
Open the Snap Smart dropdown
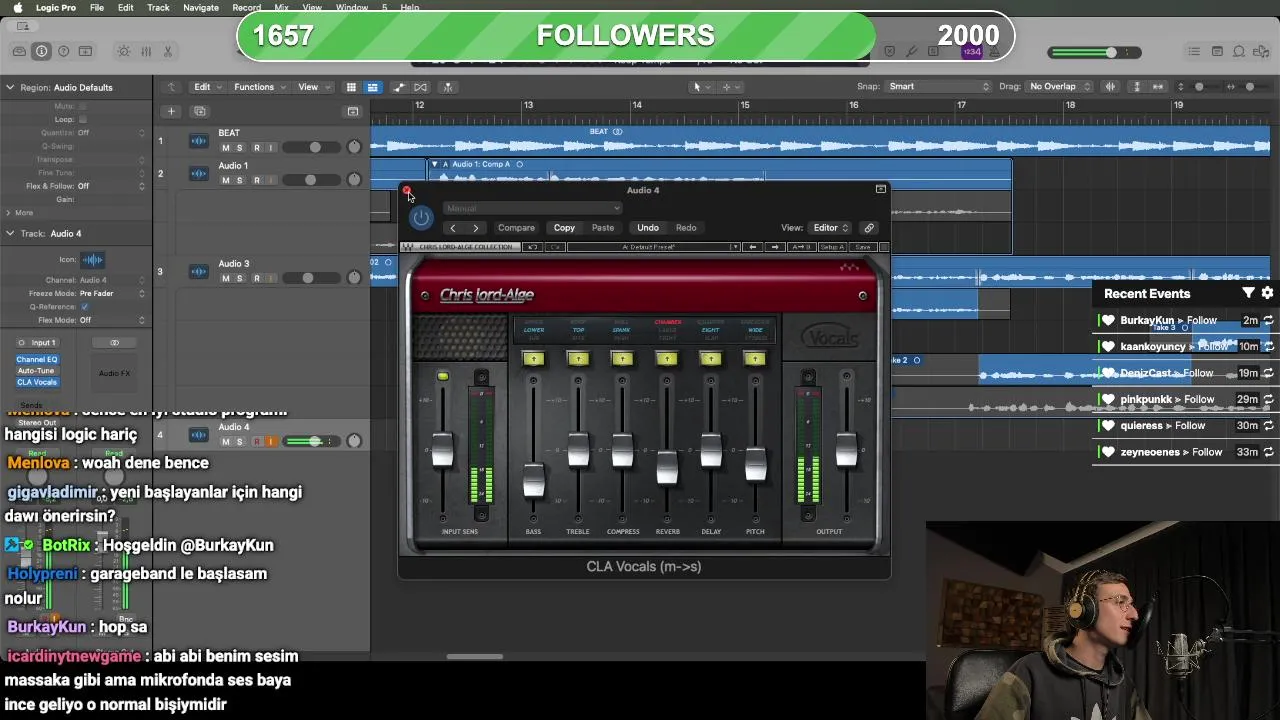point(938,87)
